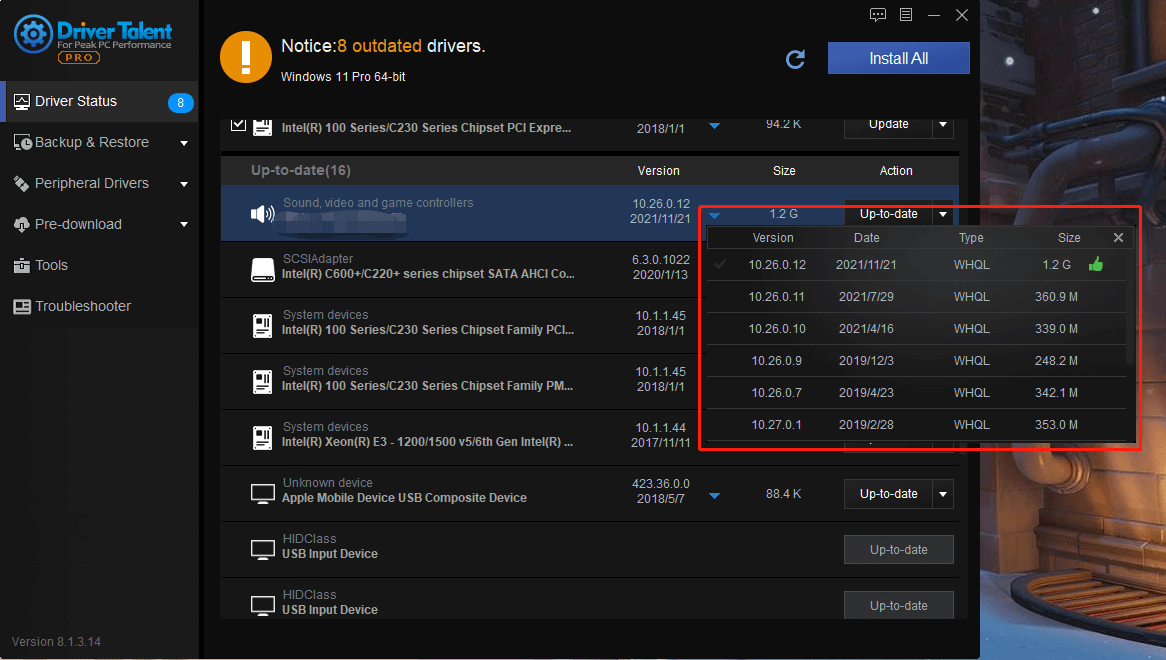The image size is (1166, 660).
Task: Click the green thumbs-up recommended icon
Action: pyautogui.click(x=1095, y=264)
